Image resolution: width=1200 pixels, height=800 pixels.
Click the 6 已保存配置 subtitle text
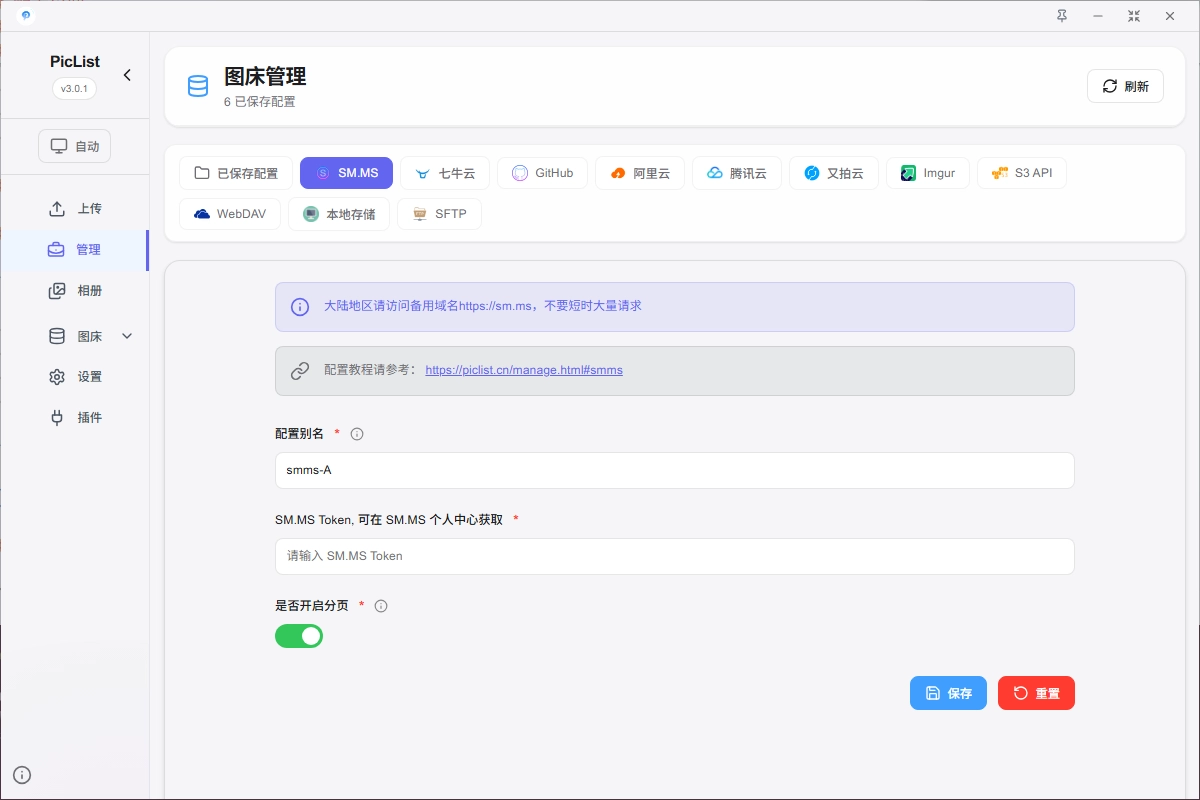[260, 102]
